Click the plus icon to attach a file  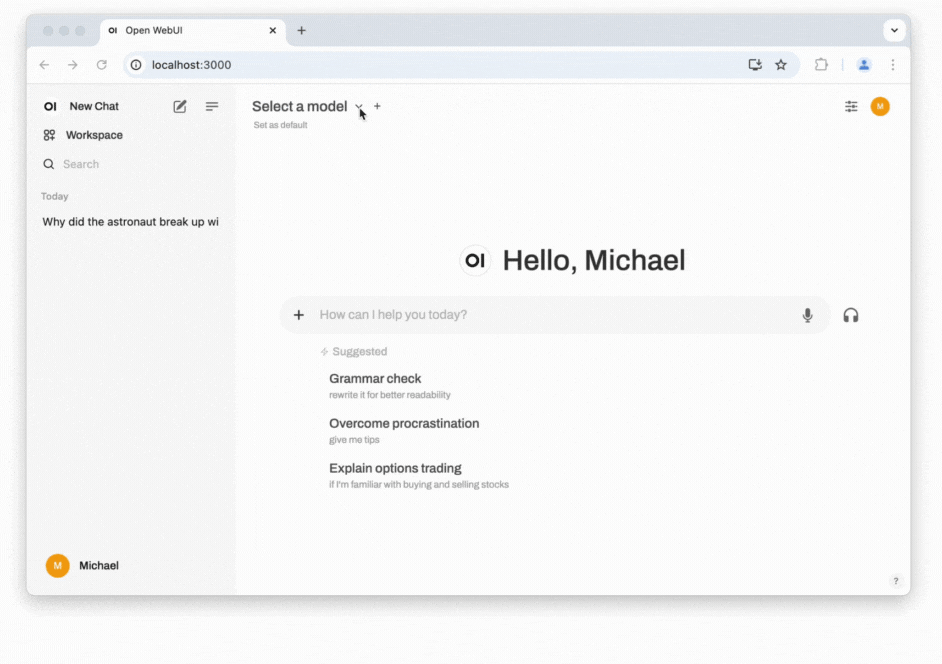(x=298, y=314)
